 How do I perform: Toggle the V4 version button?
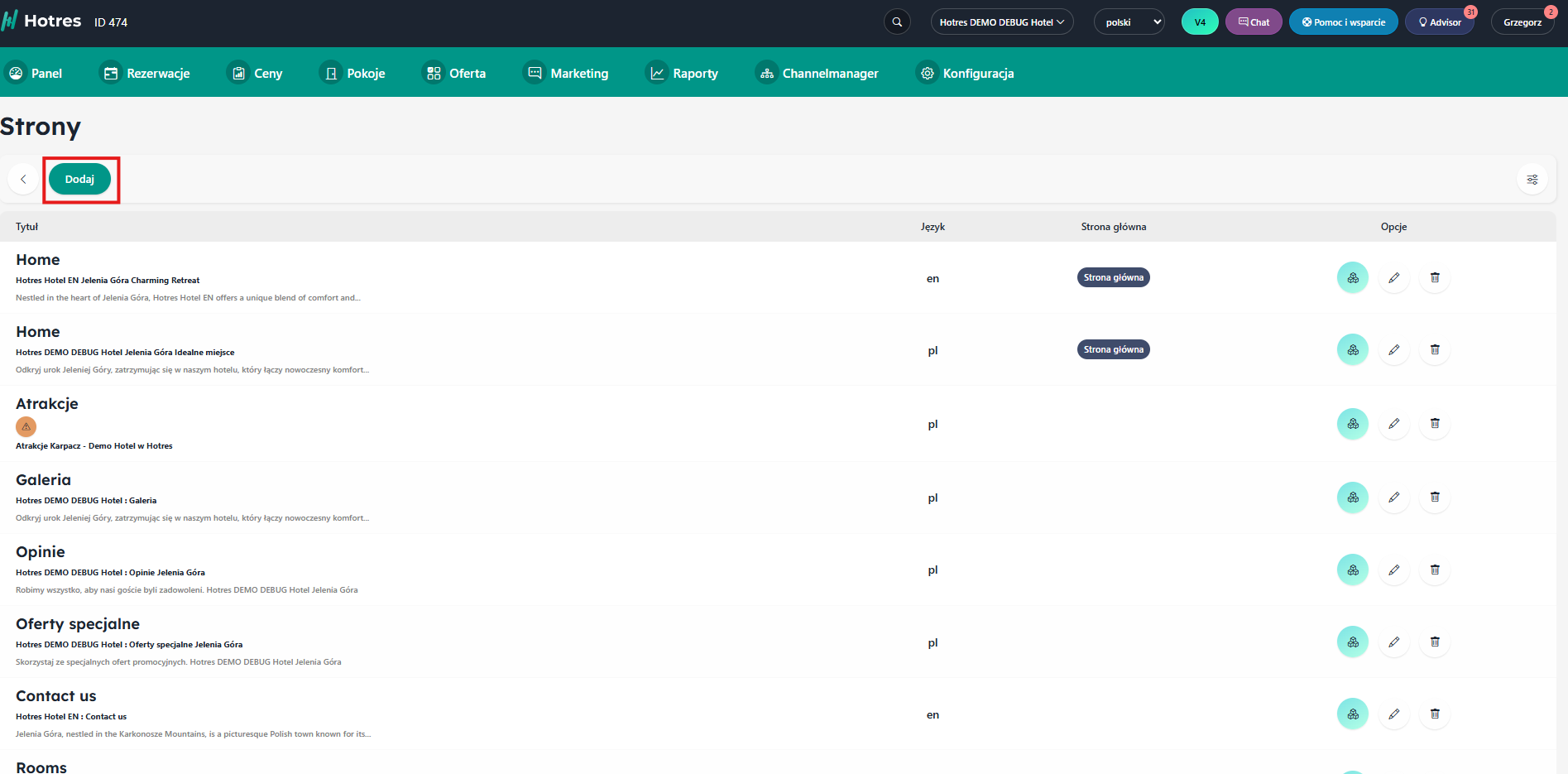(1199, 22)
